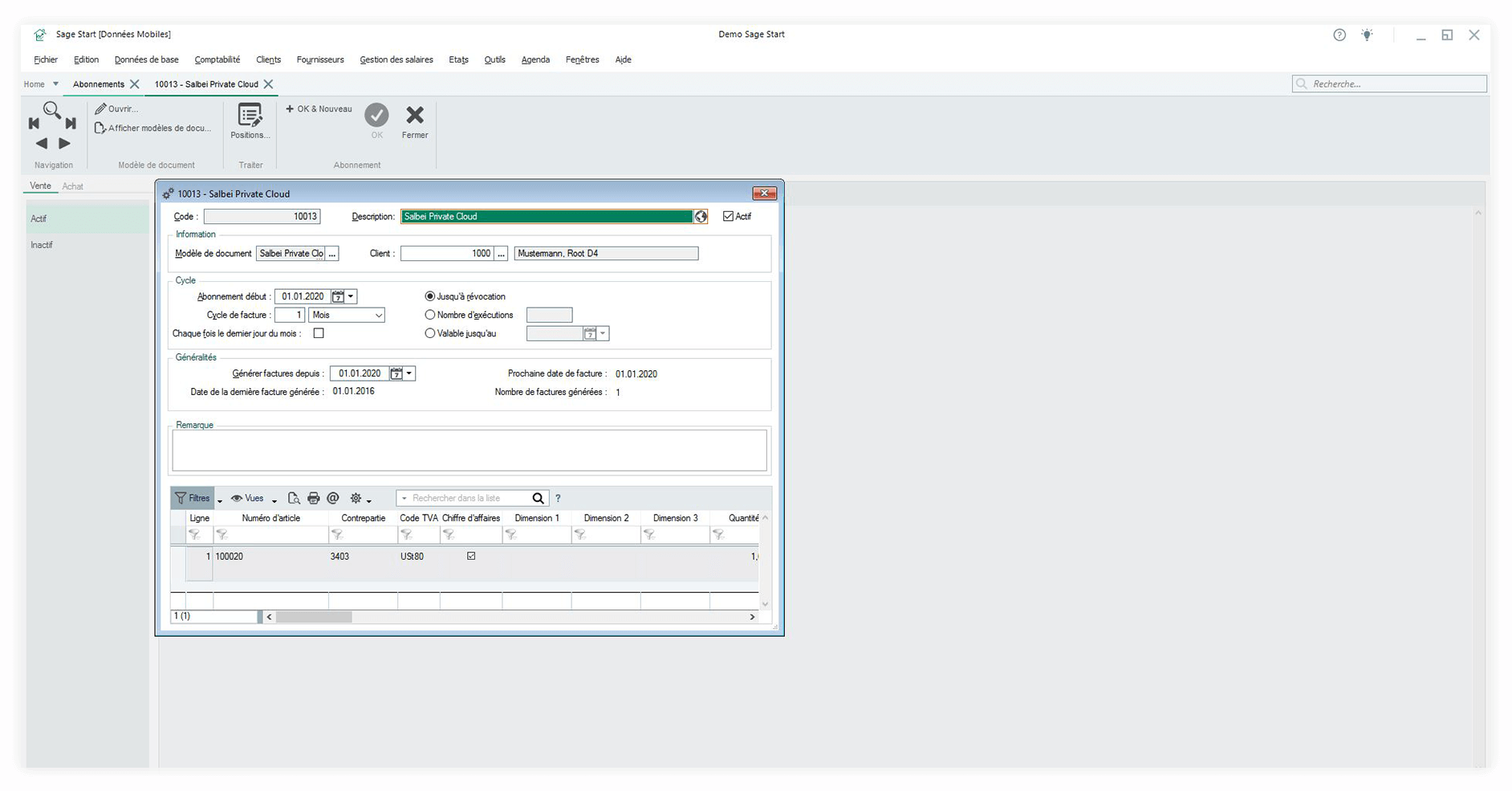Click the Contrepartie column filter icon
This screenshot has height=791, width=1512.
pos(337,535)
